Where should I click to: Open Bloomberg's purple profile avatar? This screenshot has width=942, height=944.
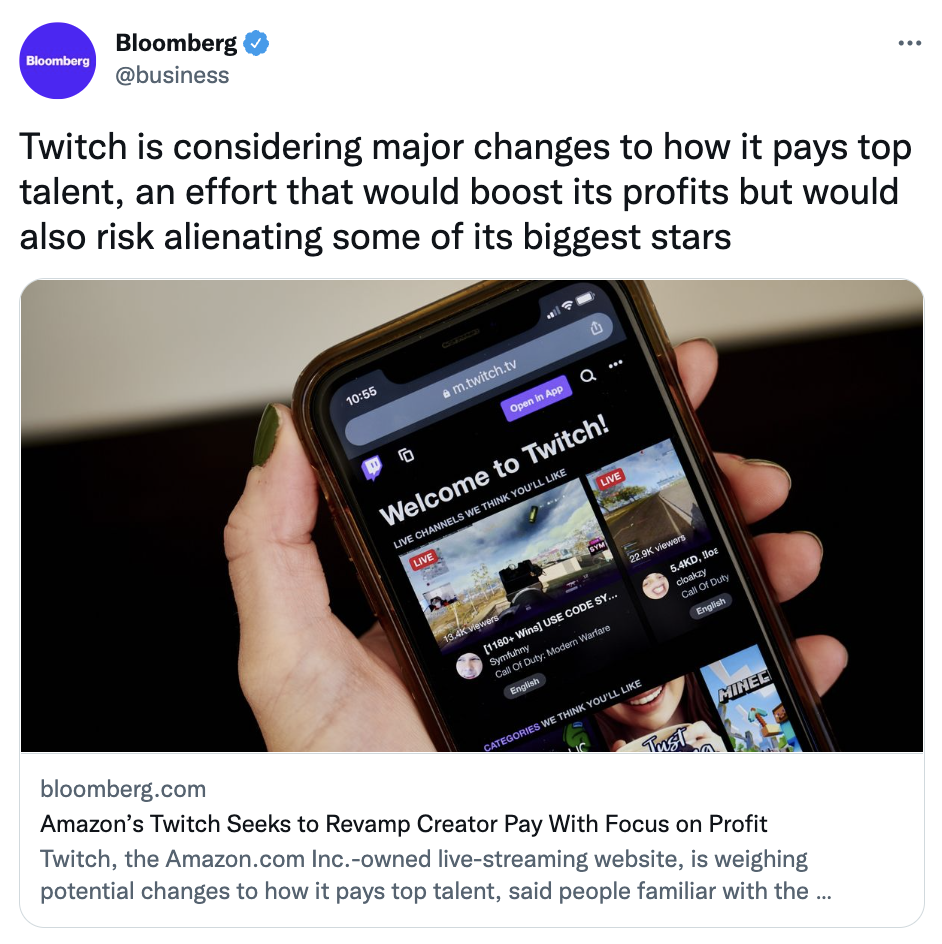click(58, 61)
